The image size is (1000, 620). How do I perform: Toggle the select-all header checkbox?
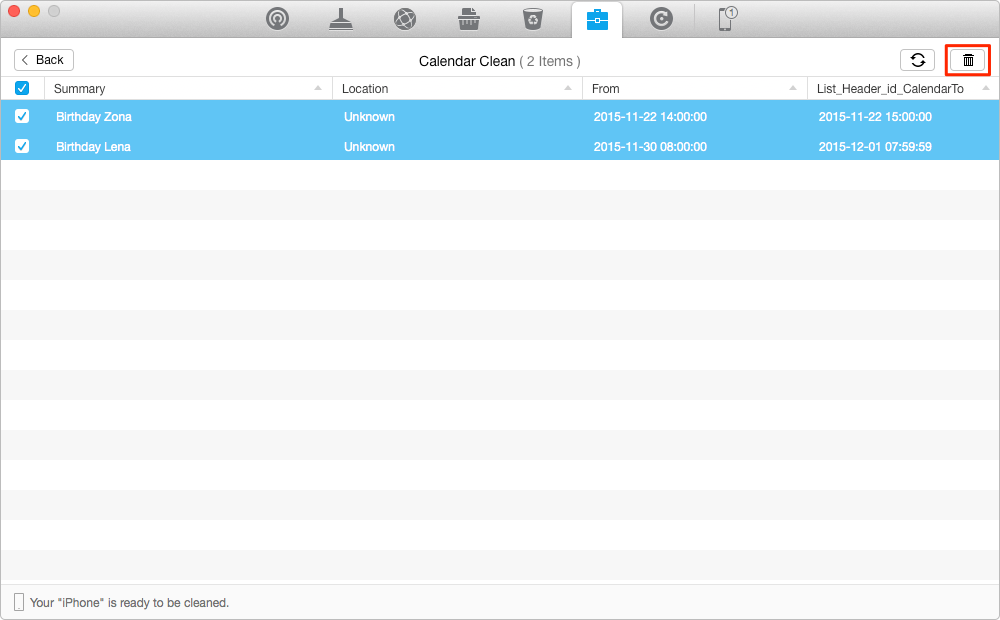point(22,88)
